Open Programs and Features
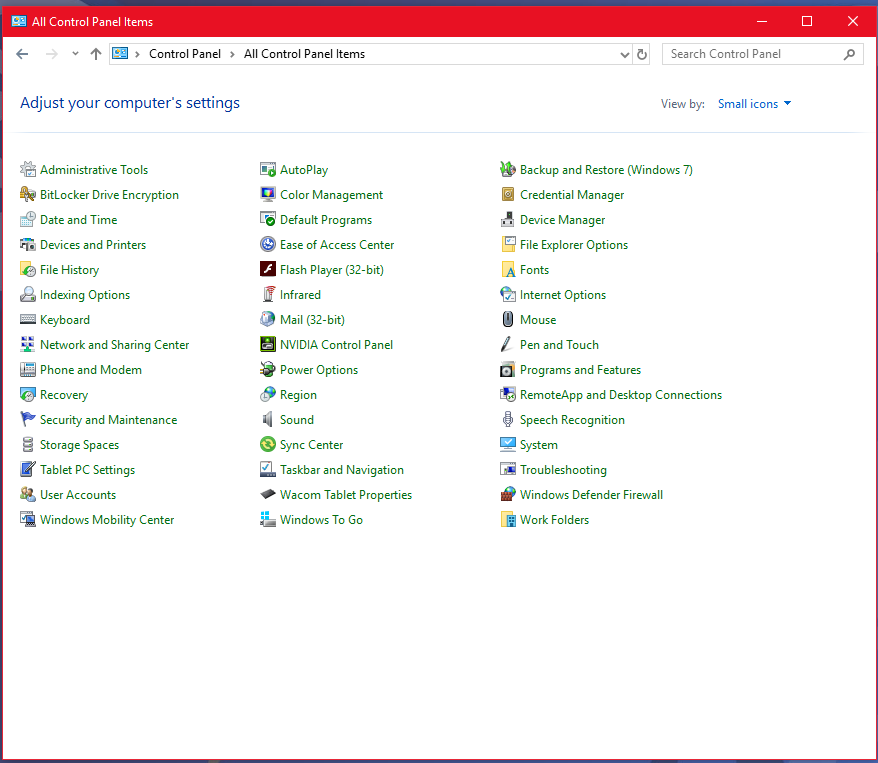 click(580, 370)
